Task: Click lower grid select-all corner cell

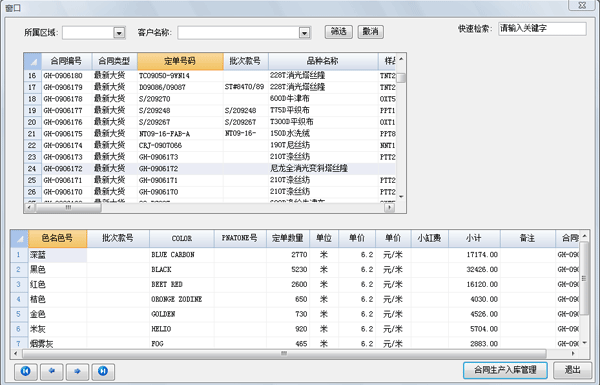Action: click(x=19, y=238)
